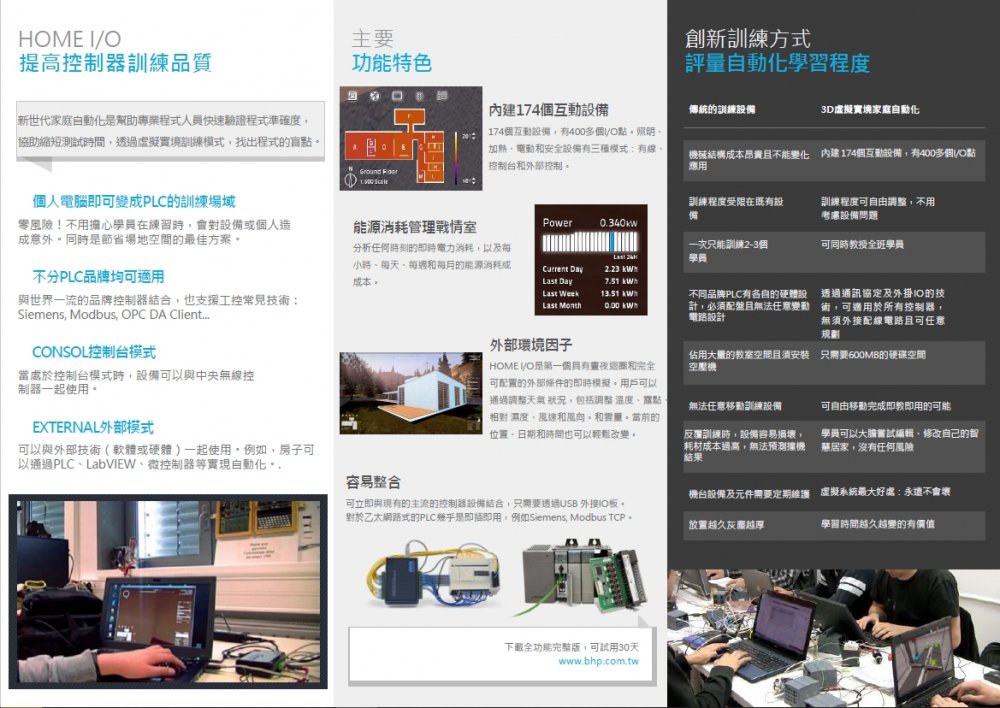Viewport: 1000px width, 708px height.
Task: Click the monitor icon in floor plan toolbar
Action: coord(397,95)
